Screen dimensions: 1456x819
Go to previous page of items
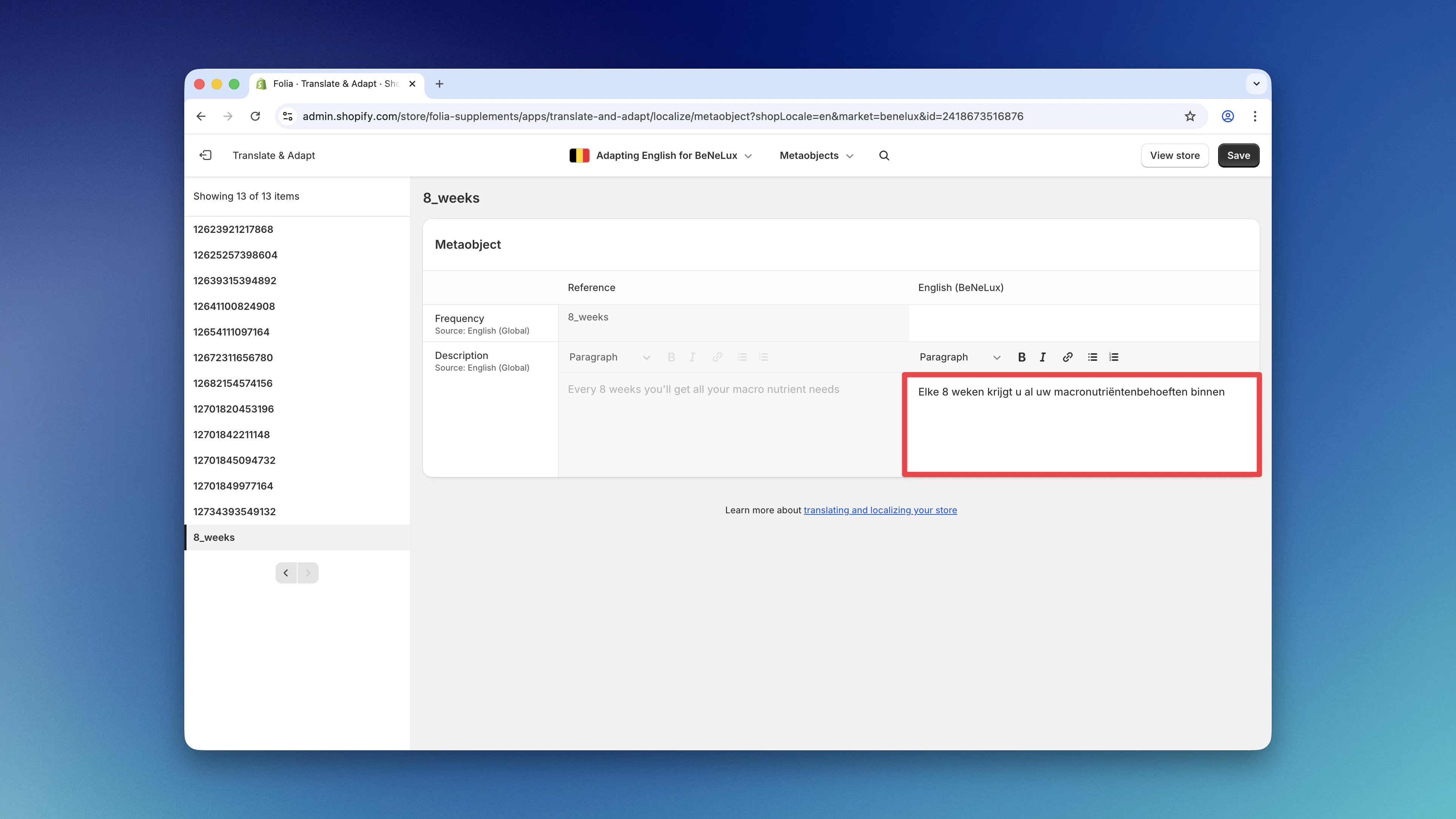tap(286, 573)
